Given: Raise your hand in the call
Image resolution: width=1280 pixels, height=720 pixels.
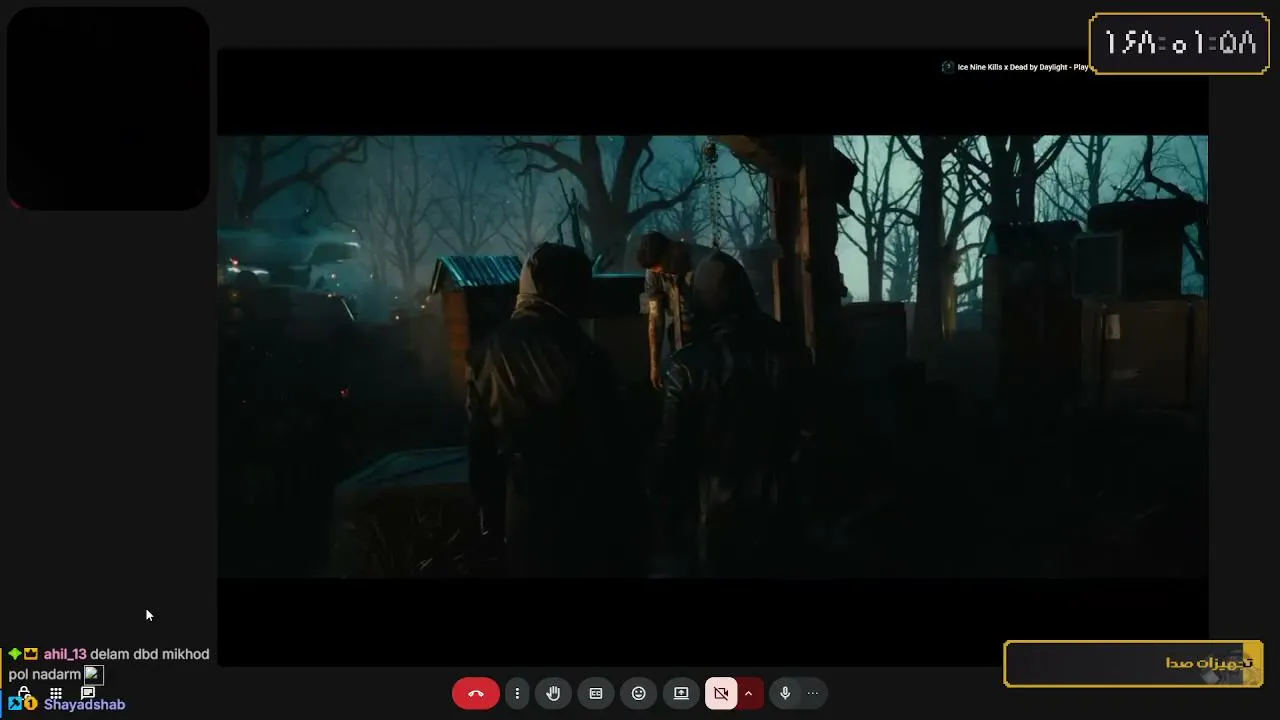Looking at the screenshot, I should click(553, 693).
